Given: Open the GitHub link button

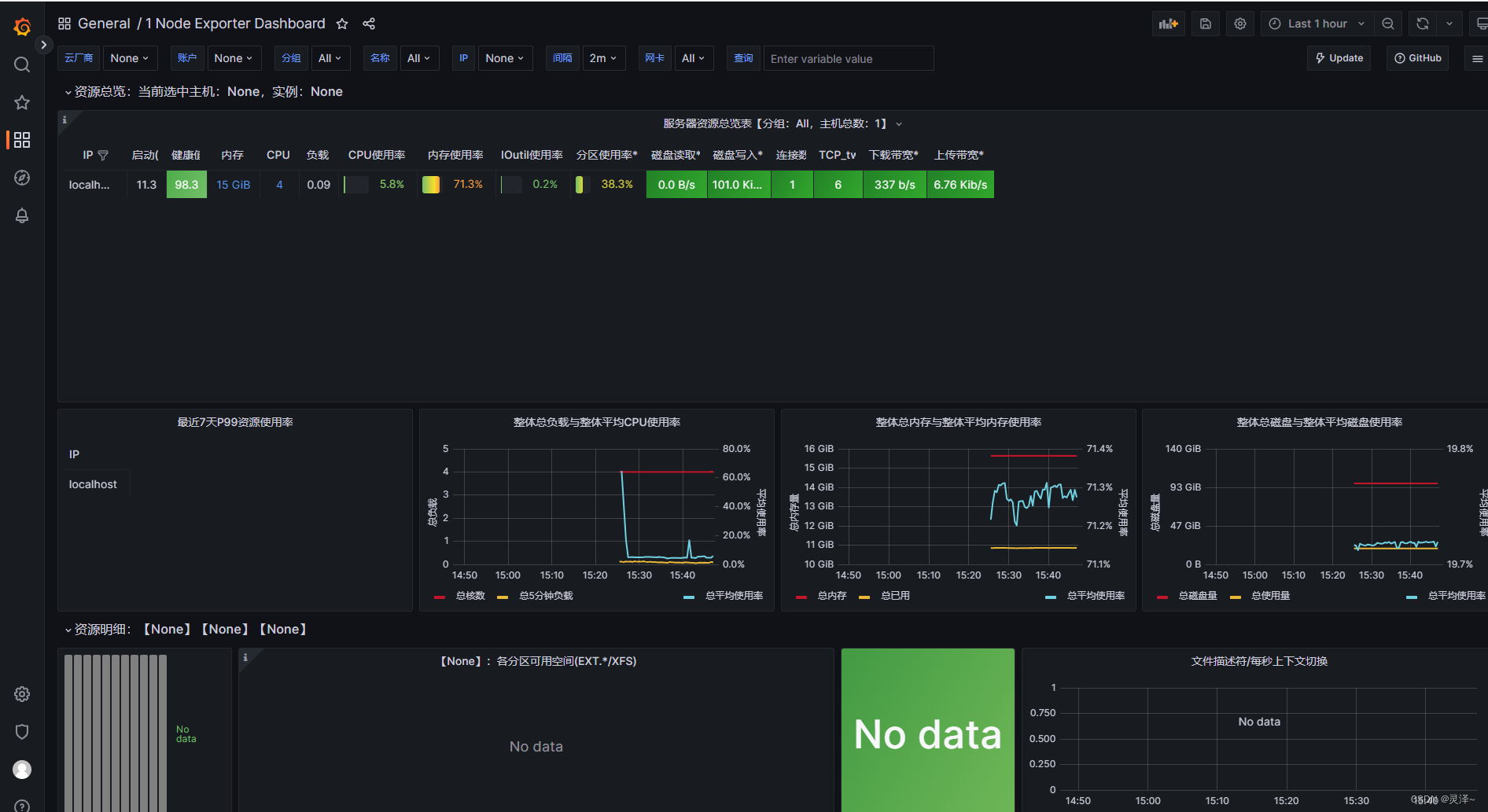Looking at the screenshot, I should [1417, 58].
